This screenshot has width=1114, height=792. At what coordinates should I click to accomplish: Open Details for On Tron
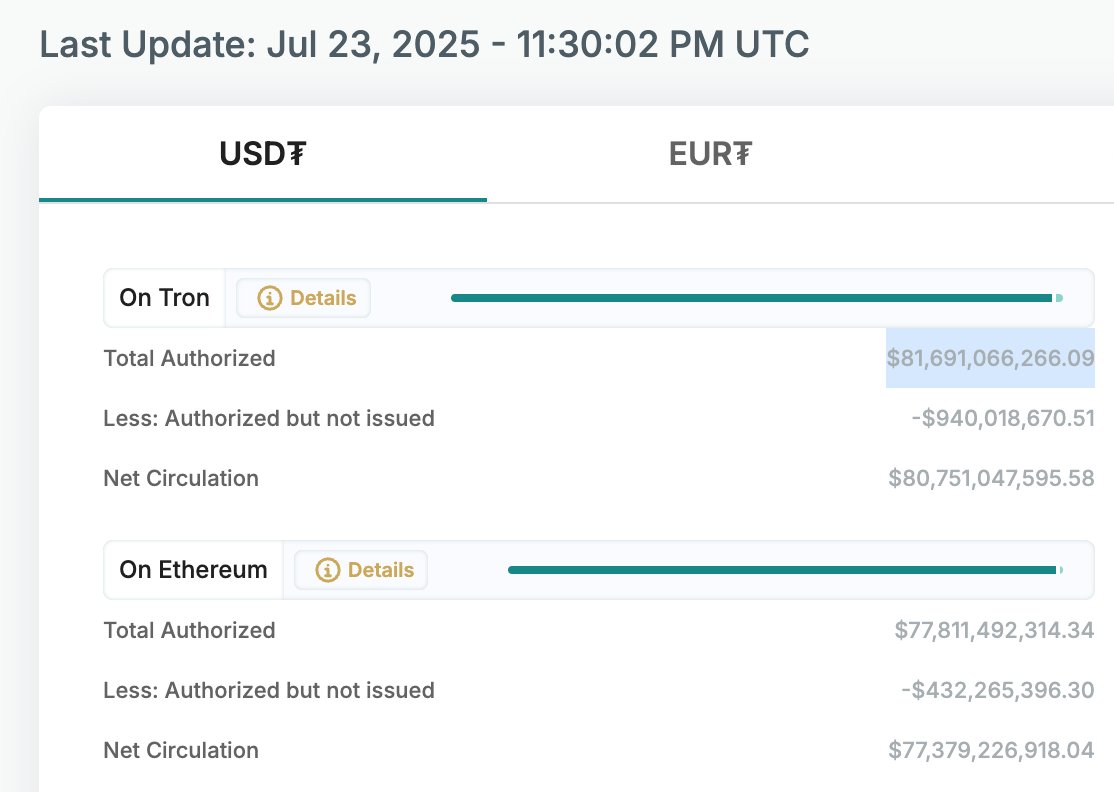(304, 298)
